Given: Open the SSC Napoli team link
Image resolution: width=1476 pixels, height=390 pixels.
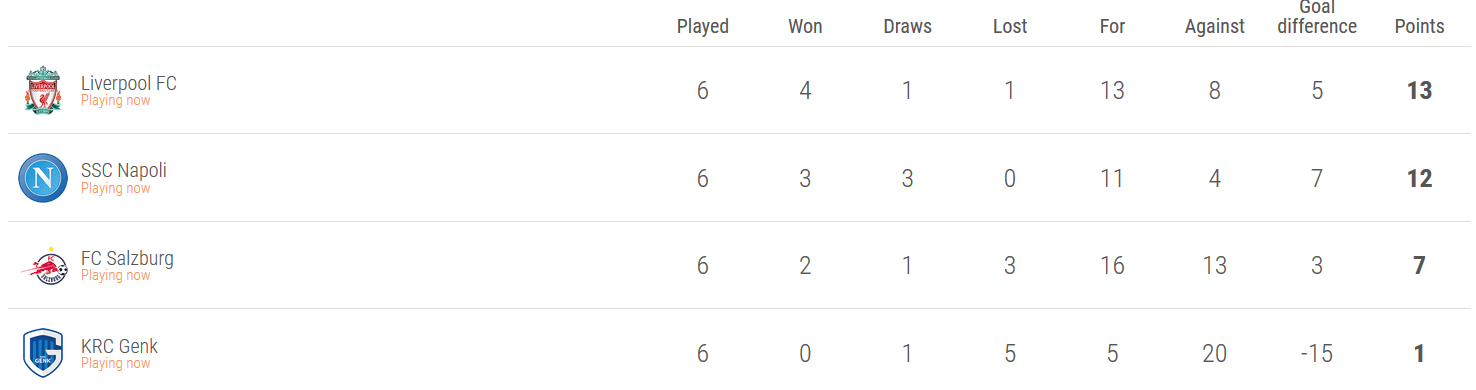Looking at the screenshot, I should click(124, 170).
